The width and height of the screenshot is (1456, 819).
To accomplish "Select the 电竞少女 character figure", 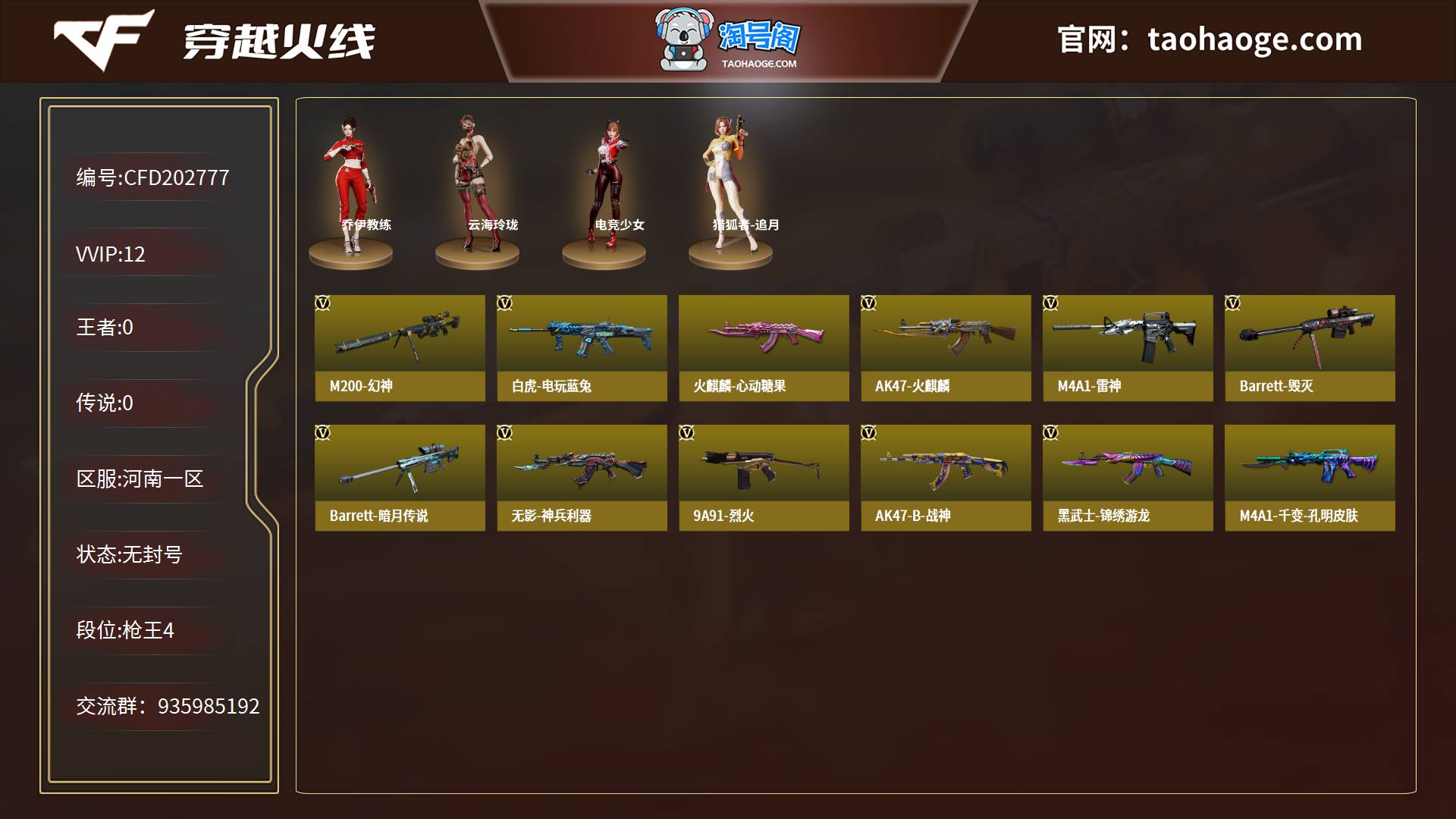I will pyautogui.click(x=604, y=191).
